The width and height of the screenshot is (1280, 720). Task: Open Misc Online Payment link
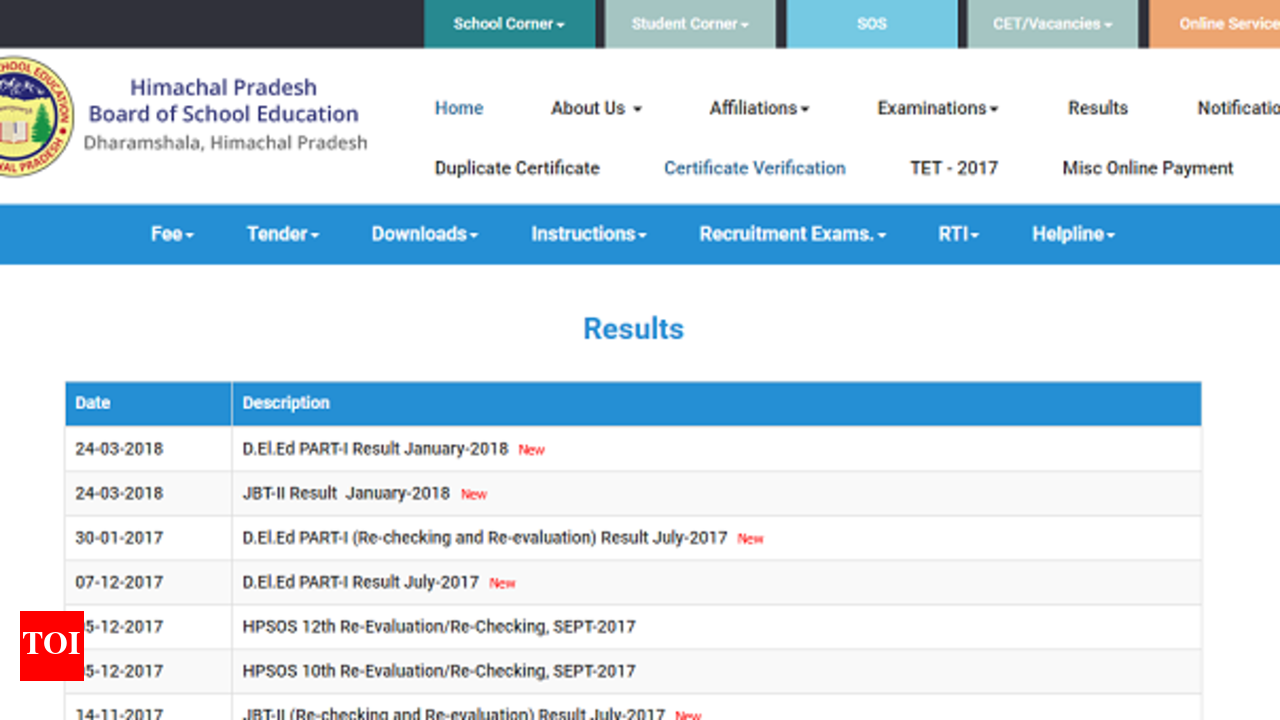[1147, 168]
